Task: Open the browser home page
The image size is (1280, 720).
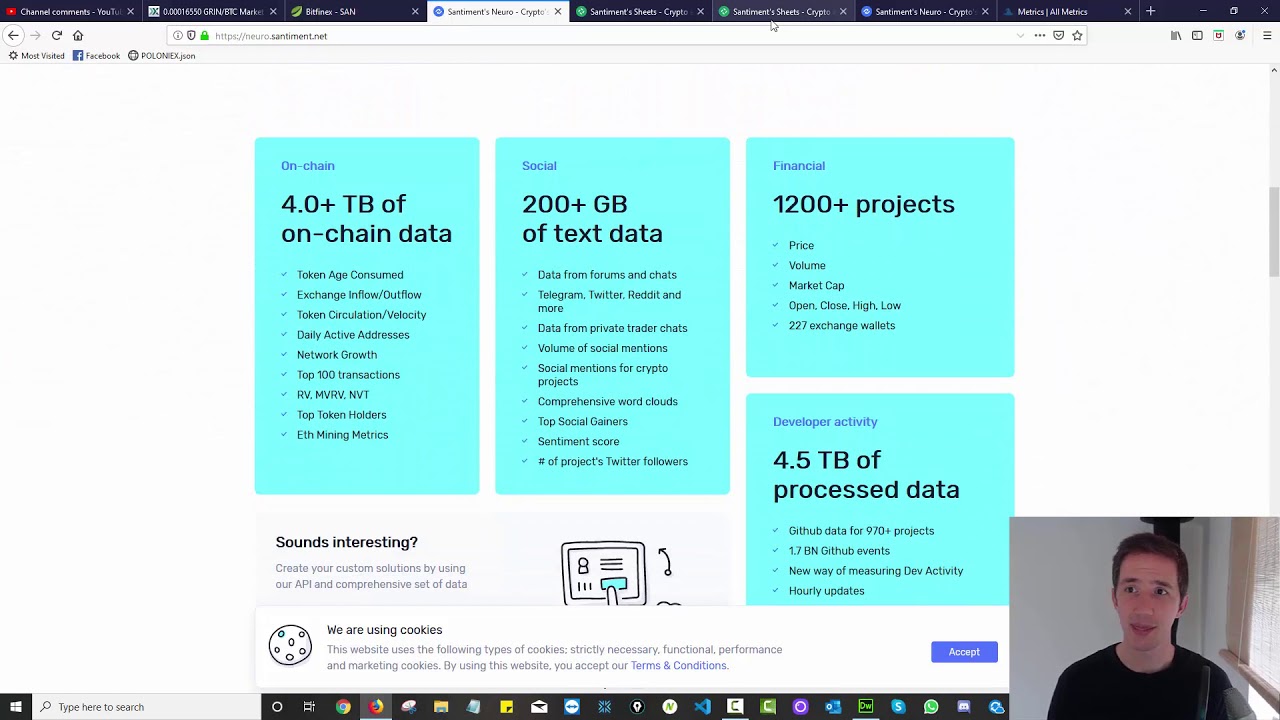Action: tap(78, 35)
